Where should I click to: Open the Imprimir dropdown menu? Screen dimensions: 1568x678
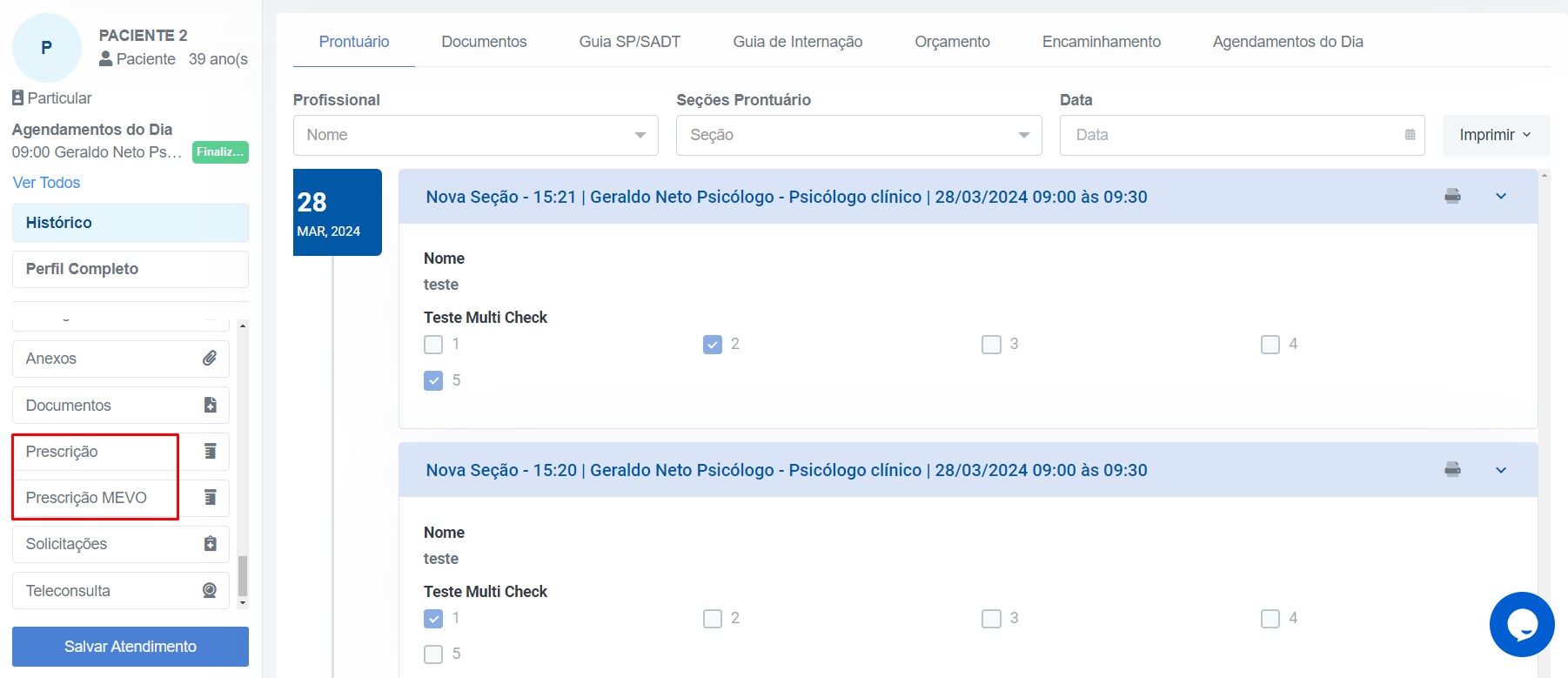pos(1496,135)
